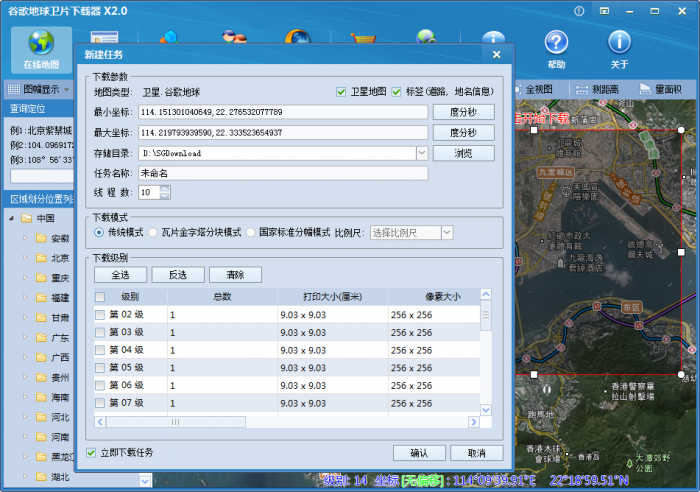Focus the 最大坐标 input field
This screenshot has height=492, width=700.
click(x=283, y=133)
